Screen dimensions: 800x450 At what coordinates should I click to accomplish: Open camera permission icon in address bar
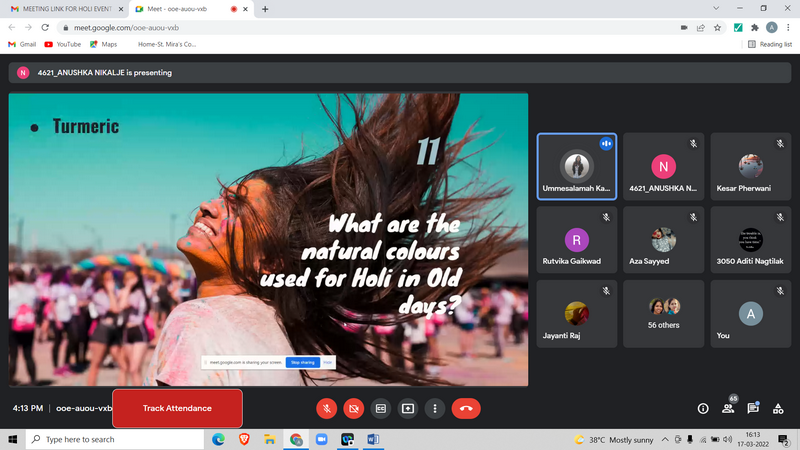coord(684,28)
